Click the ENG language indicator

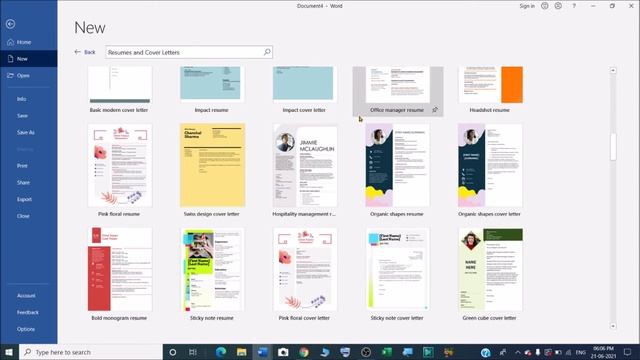tap(580, 352)
